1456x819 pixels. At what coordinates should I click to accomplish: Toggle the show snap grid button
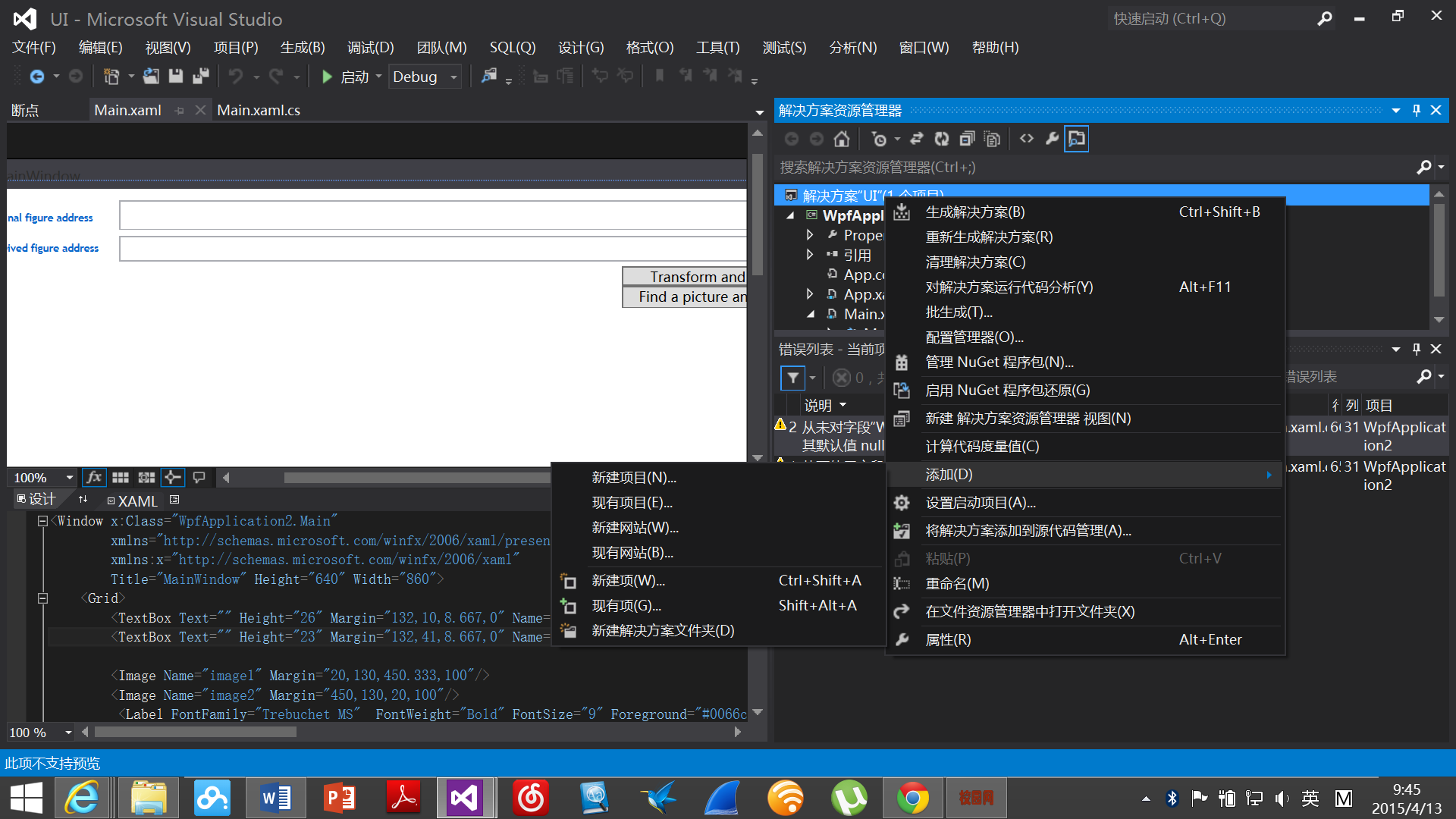(121, 477)
